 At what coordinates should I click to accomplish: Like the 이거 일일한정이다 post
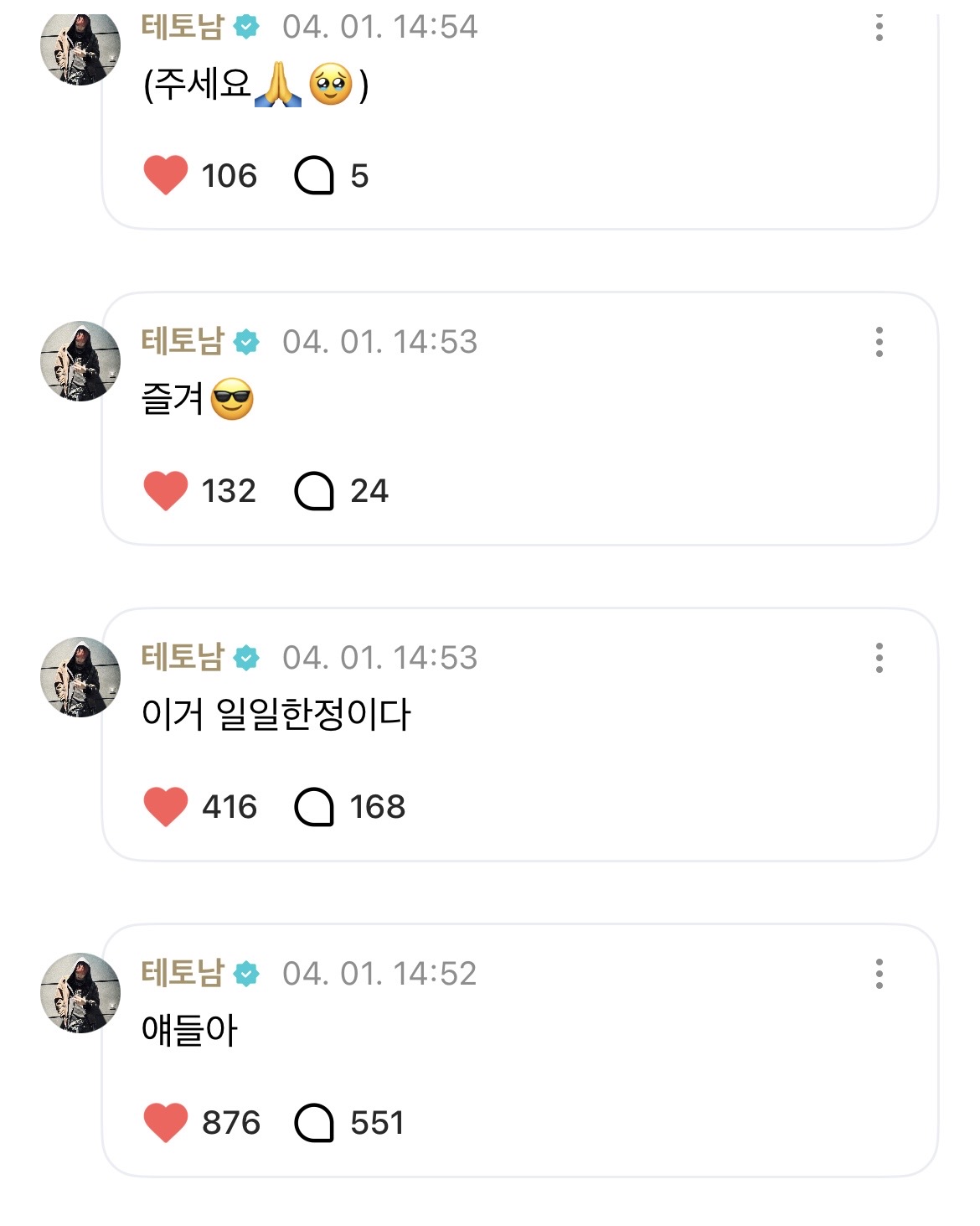click(166, 806)
